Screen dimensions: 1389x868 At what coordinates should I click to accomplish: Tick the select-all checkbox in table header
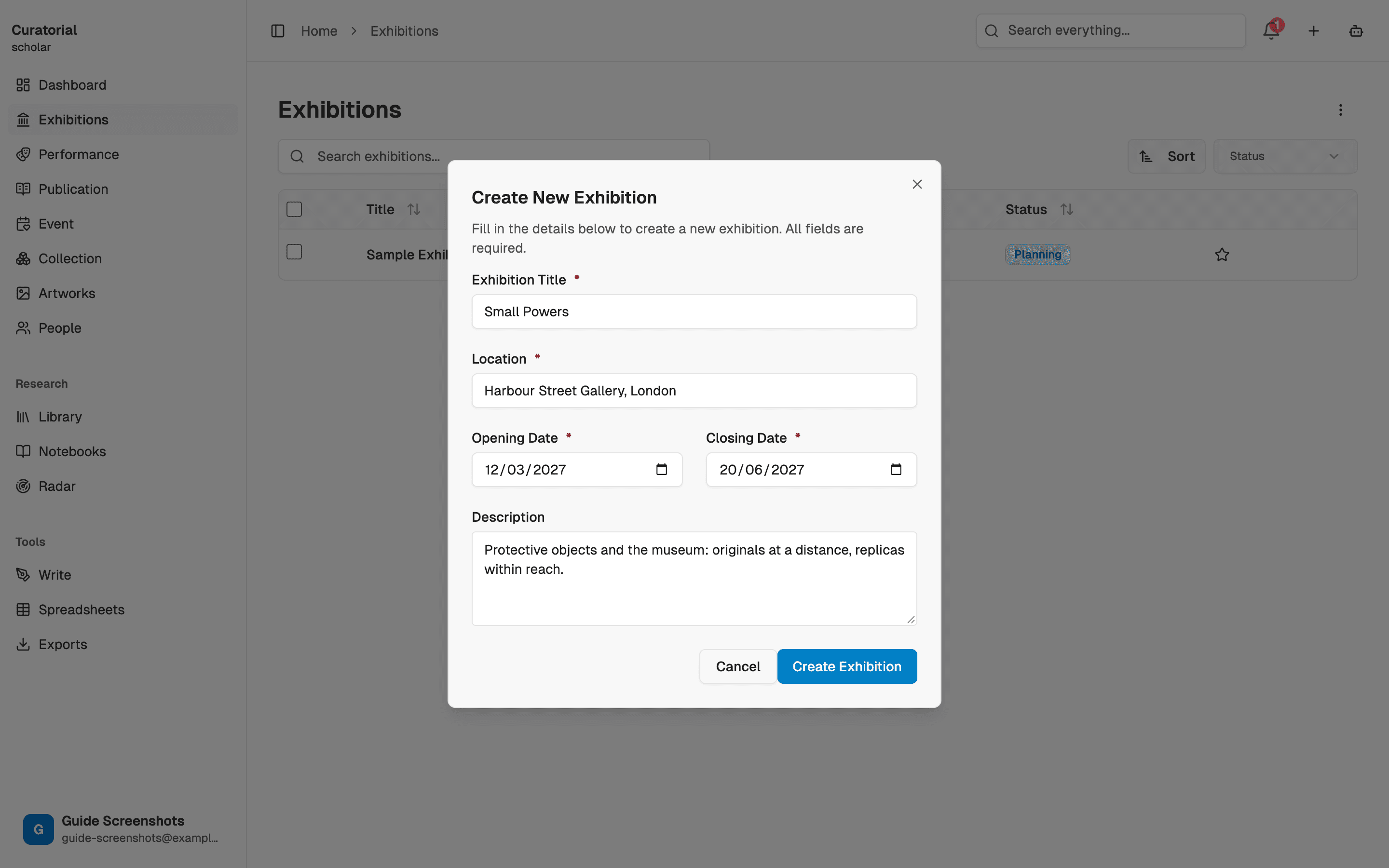(295, 210)
